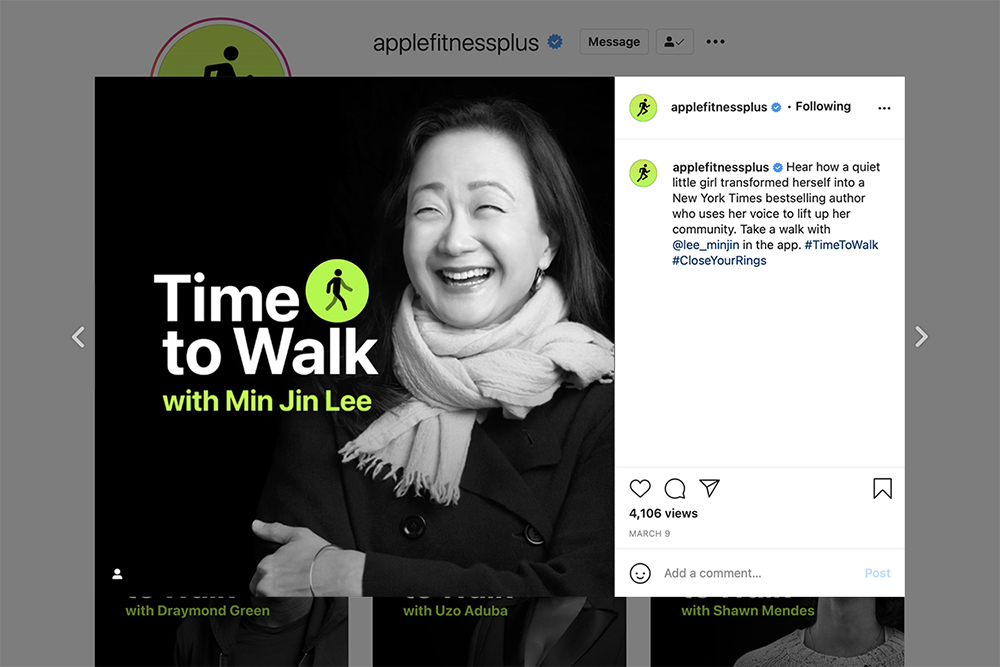
Task: Go to next post arrow
Action: pyautogui.click(x=921, y=337)
